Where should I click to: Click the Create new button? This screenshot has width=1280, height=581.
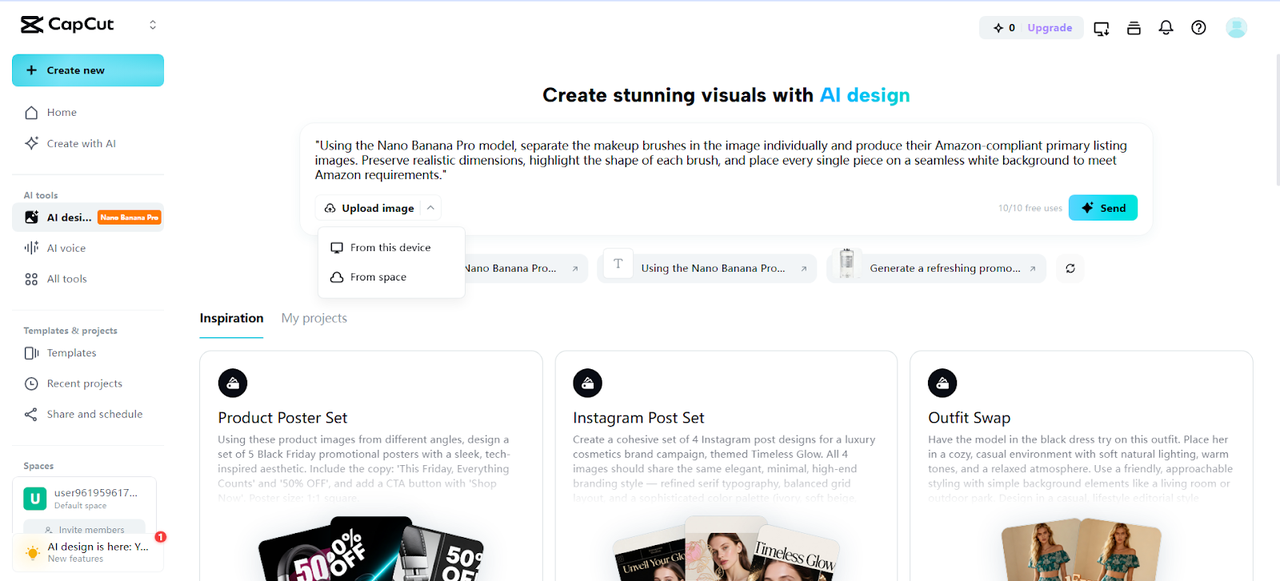point(88,70)
